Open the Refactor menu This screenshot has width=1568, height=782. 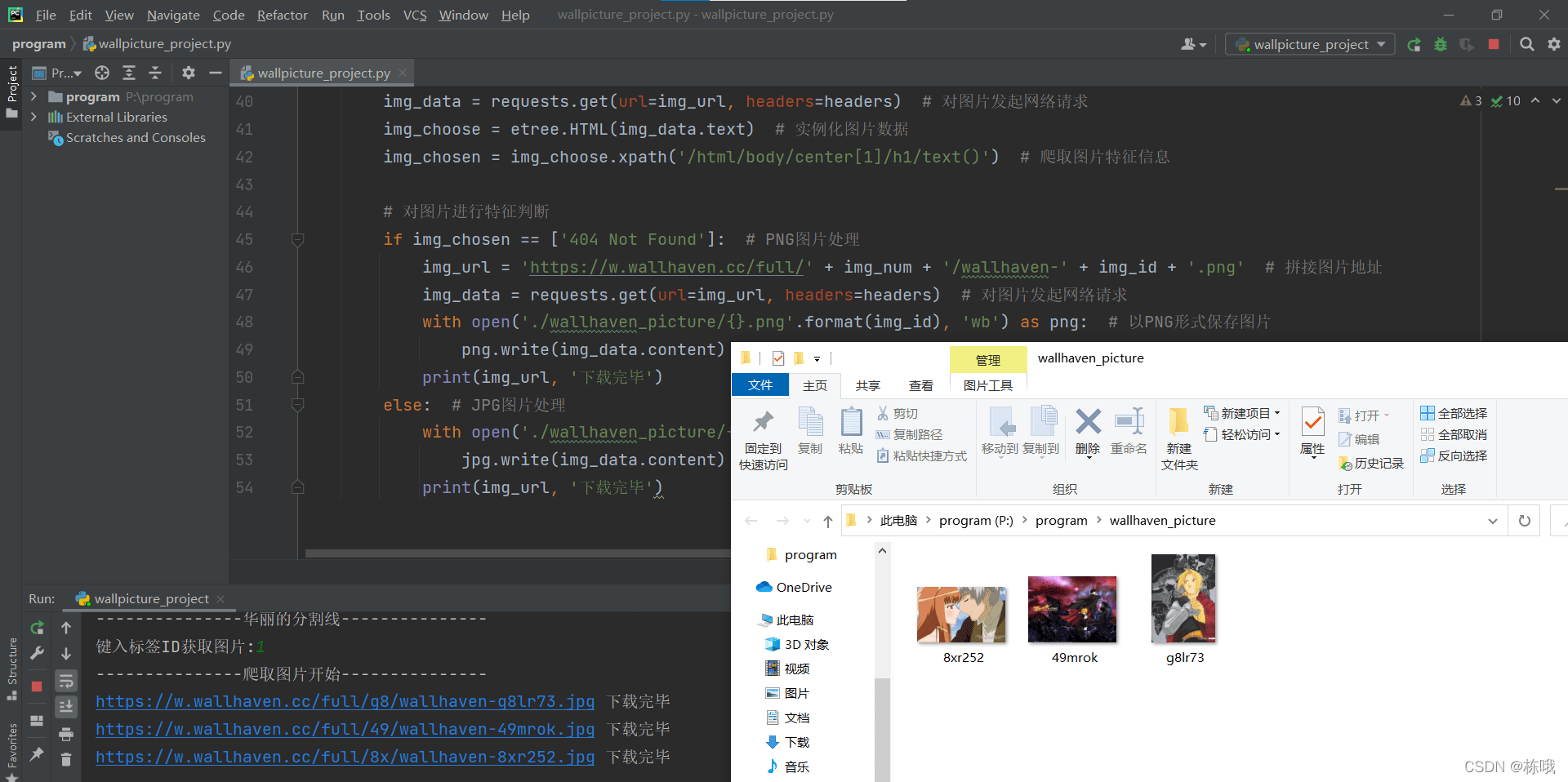click(282, 15)
